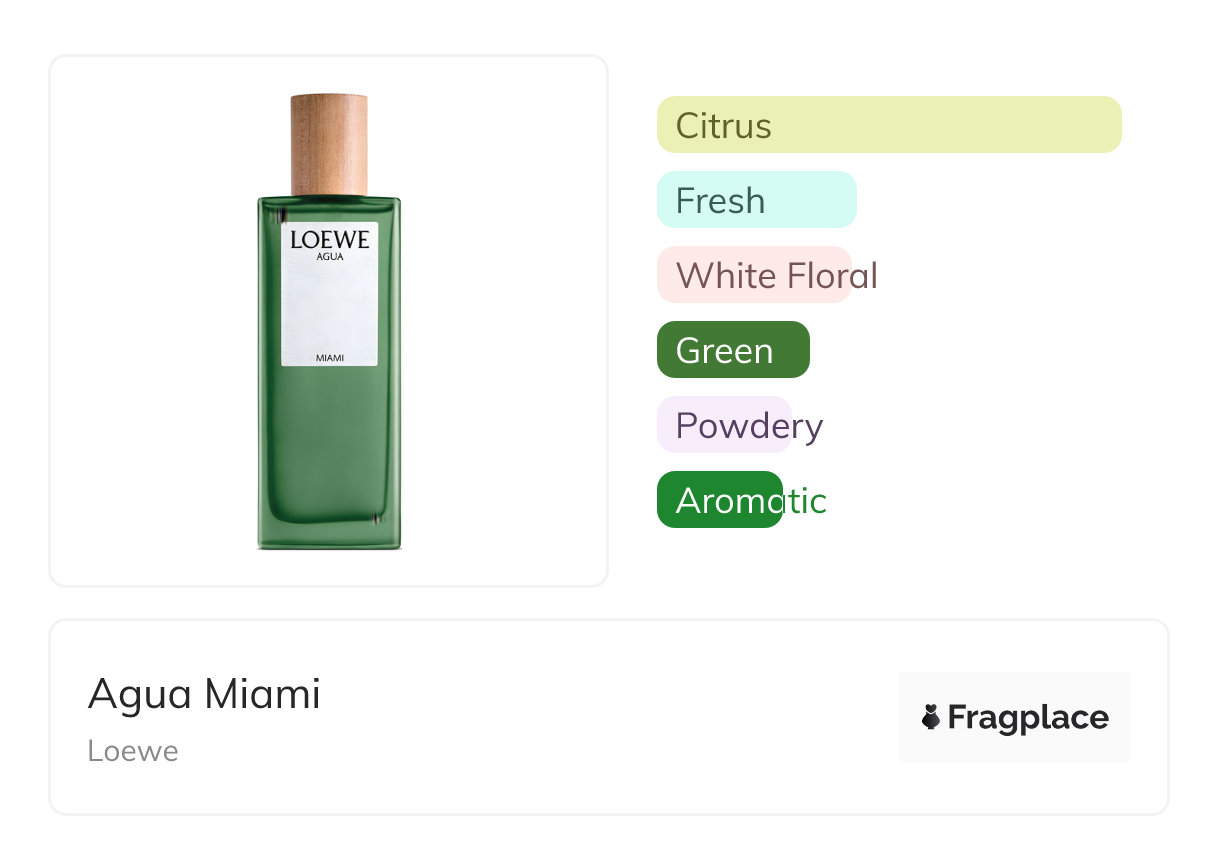Click the Fragplace wordmark text
1218x864 pixels.
pos(1028,718)
